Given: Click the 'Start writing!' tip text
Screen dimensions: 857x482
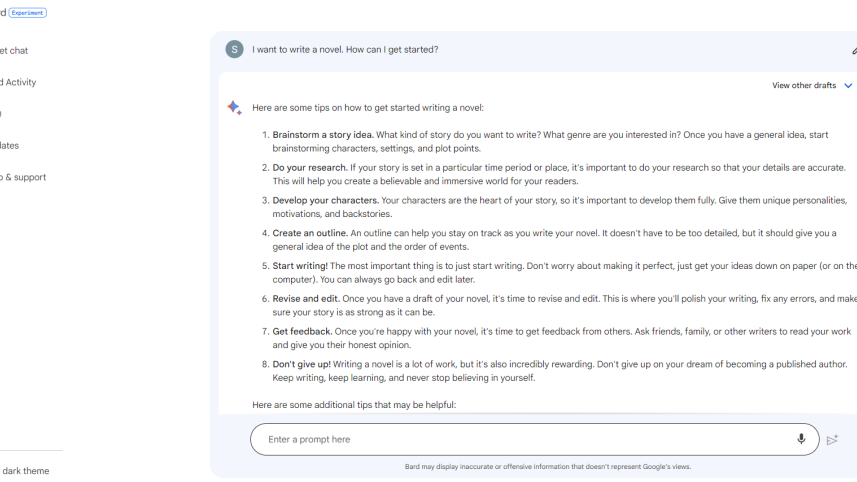Looking at the screenshot, I should point(300,266).
